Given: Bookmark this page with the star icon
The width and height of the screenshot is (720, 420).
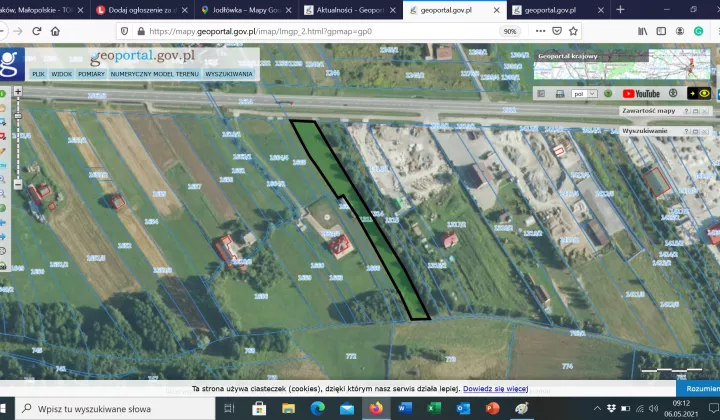Looking at the screenshot, I should (x=573, y=31).
